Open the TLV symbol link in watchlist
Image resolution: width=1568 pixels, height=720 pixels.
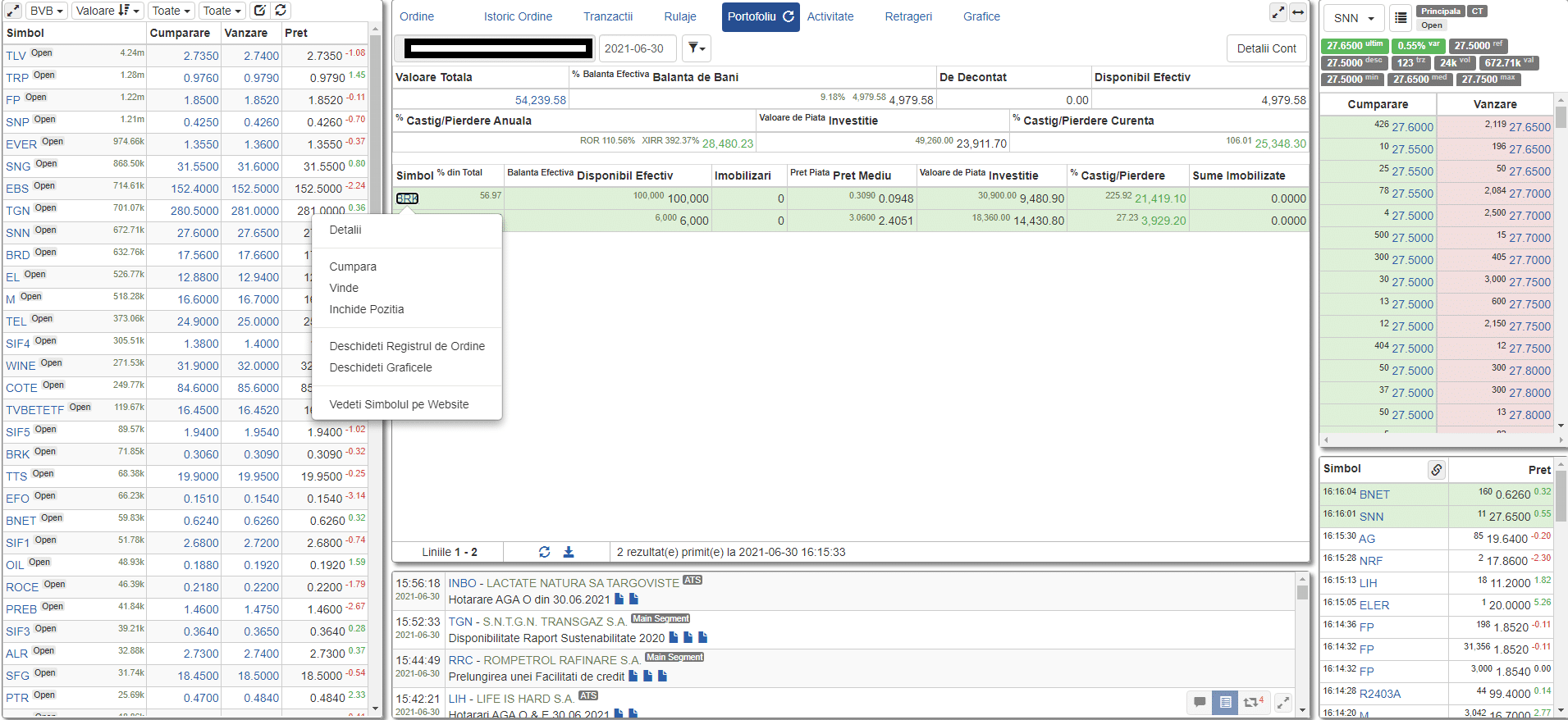coord(16,56)
